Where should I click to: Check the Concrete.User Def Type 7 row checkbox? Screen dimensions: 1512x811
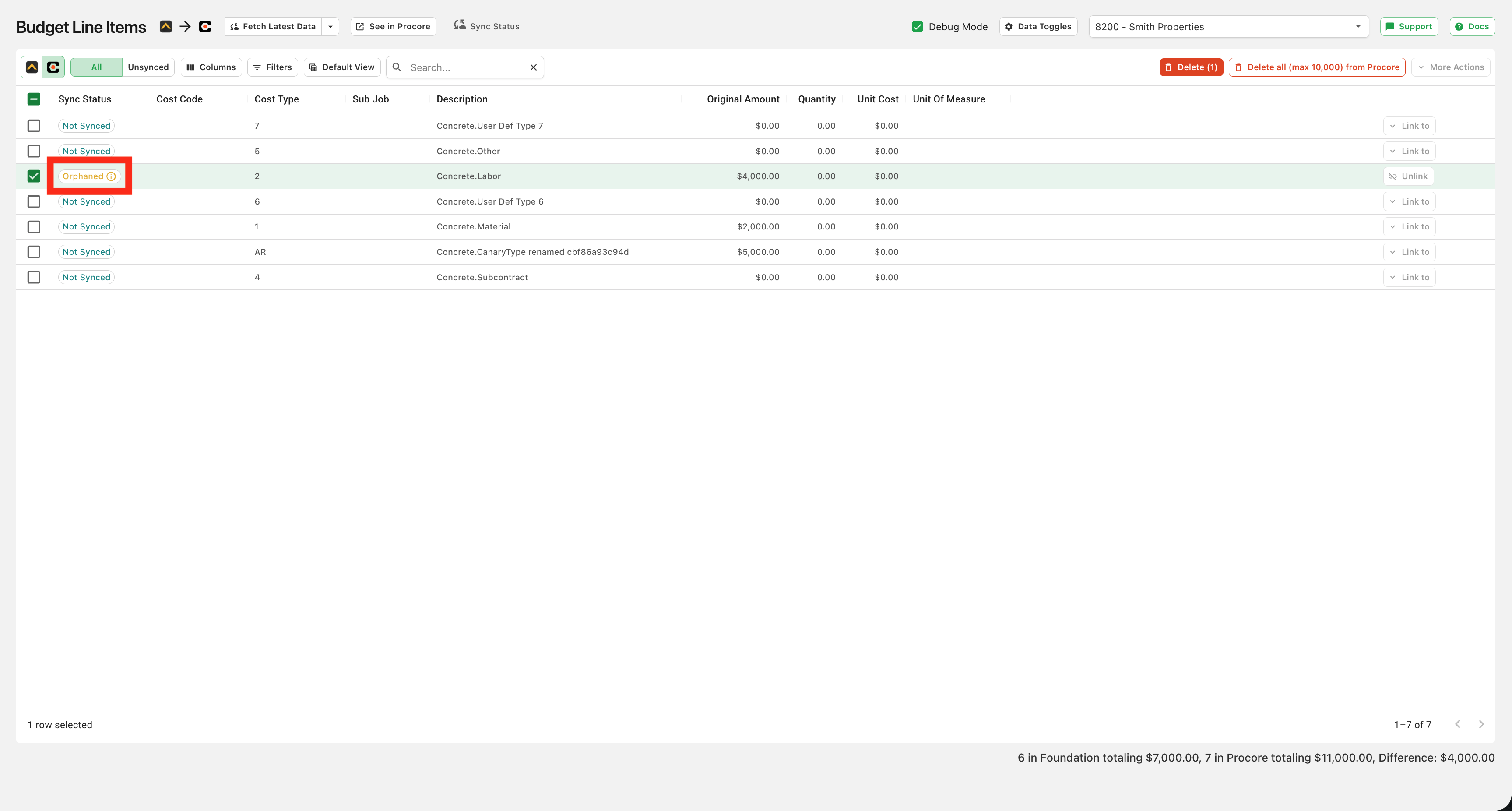(34, 126)
